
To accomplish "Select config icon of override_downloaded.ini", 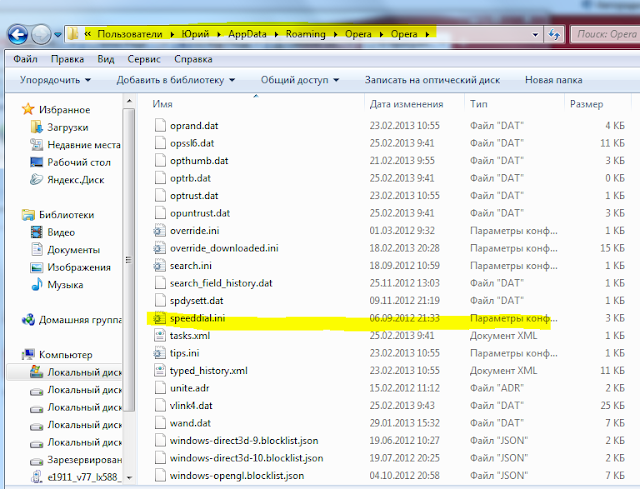I will [x=159, y=248].
